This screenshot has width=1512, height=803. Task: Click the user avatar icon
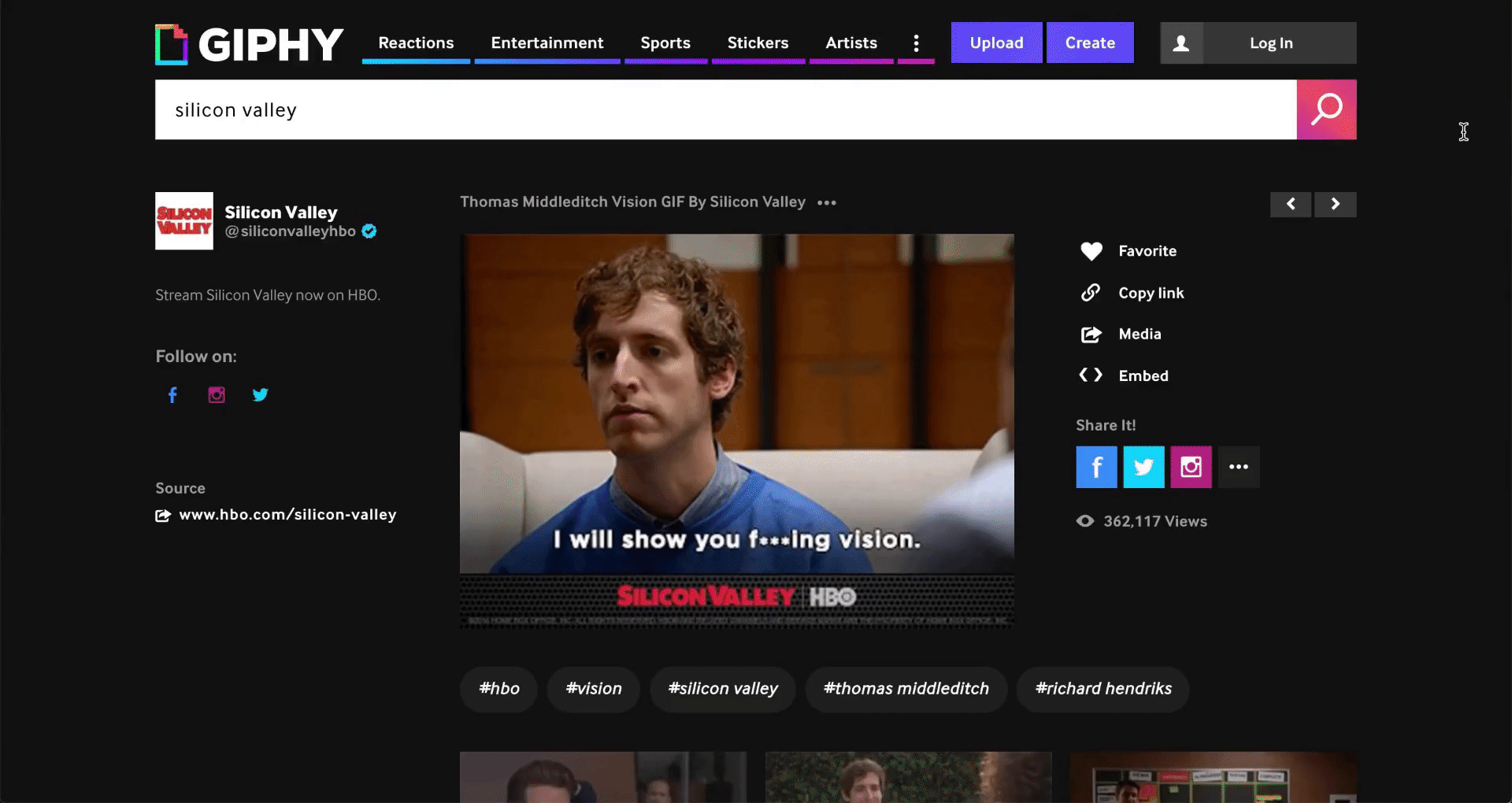click(x=1181, y=43)
